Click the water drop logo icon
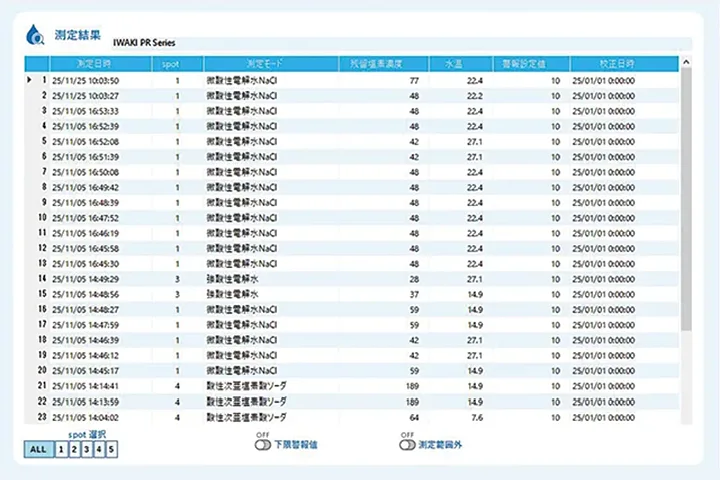Viewport: 720px width, 480px height. tap(35, 35)
